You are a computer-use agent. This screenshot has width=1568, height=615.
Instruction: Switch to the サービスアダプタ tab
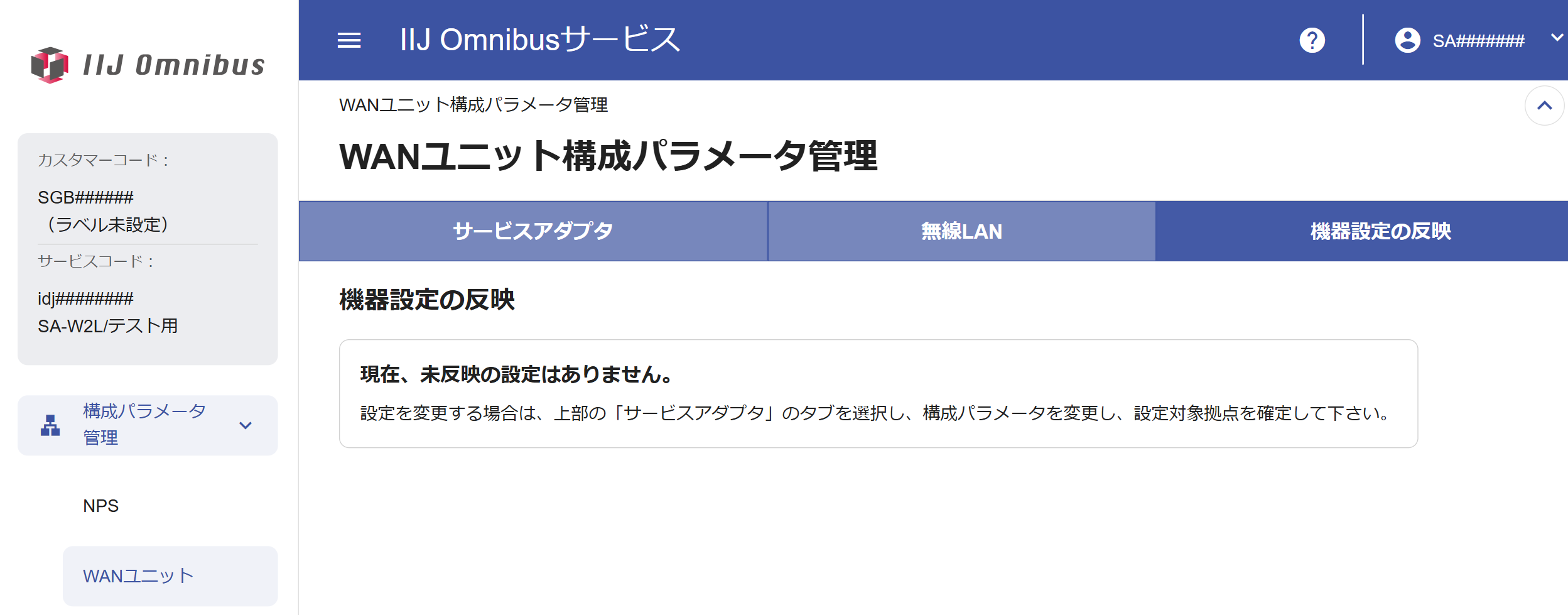point(533,231)
